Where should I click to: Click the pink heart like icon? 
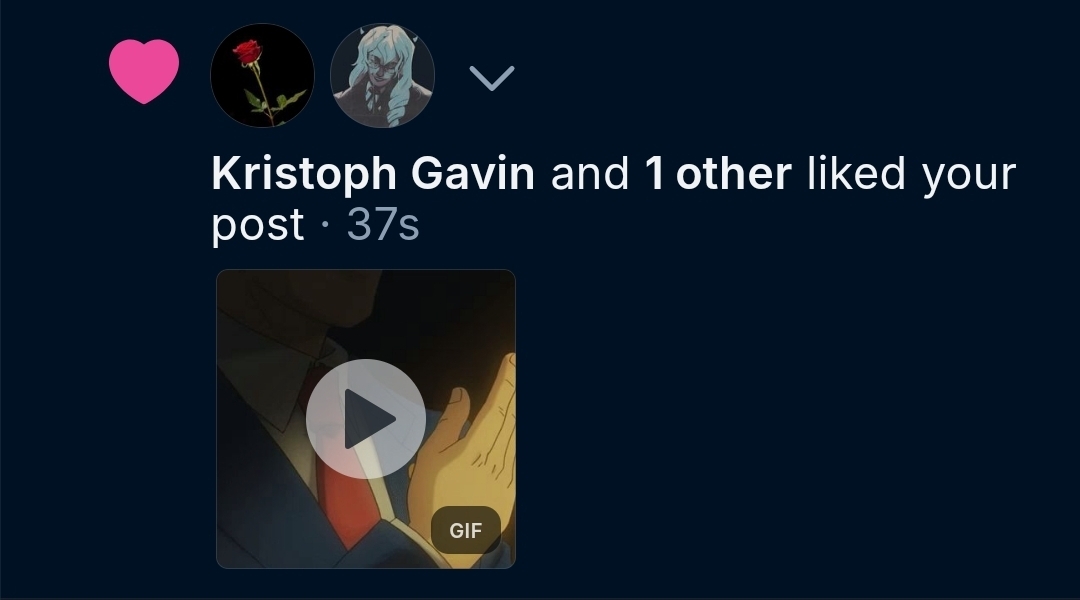click(x=144, y=71)
